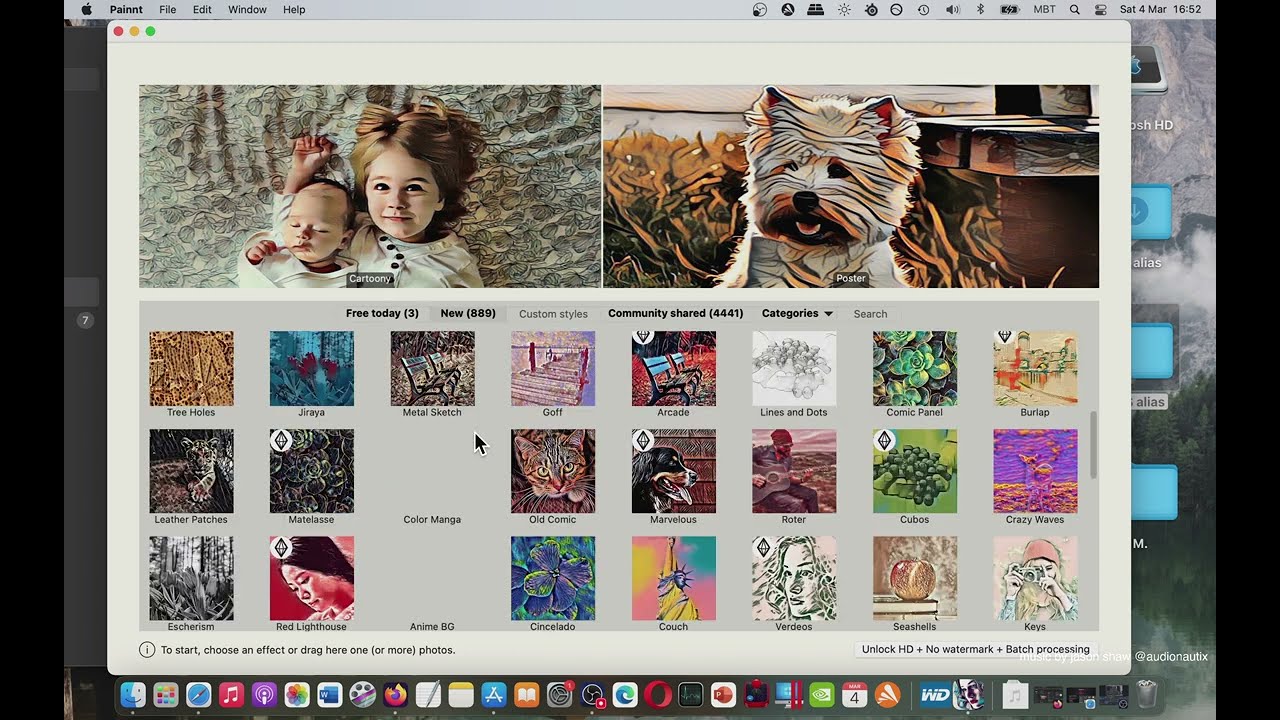Click the info icon in status bar
The height and width of the screenshot is (720, 1280).
click(147, 650)
